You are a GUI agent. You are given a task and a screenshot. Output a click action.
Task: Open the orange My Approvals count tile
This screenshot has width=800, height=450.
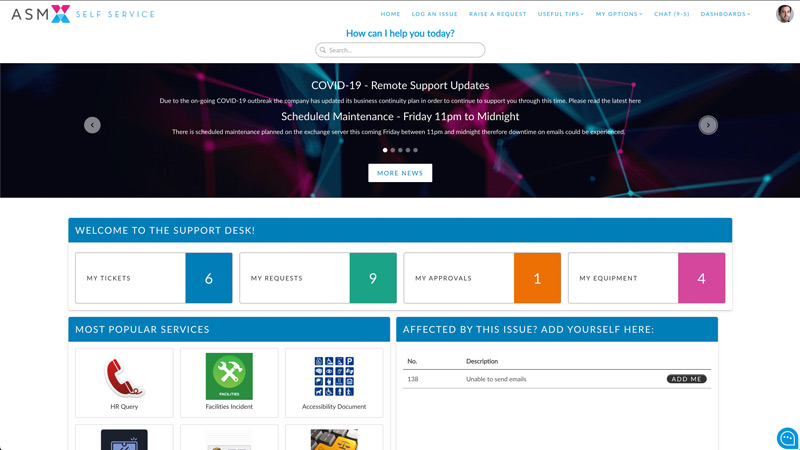(x=537, y=278)
